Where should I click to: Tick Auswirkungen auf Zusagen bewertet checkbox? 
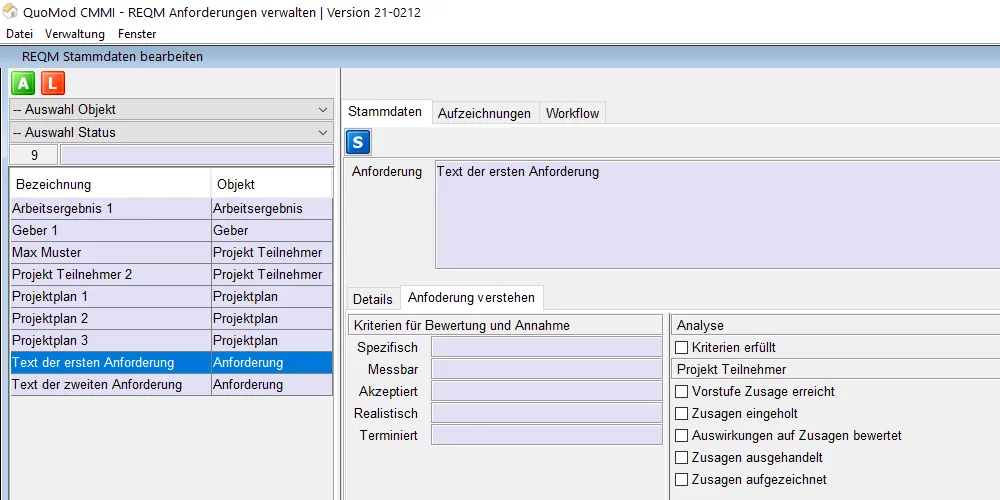tap(682, 436)
